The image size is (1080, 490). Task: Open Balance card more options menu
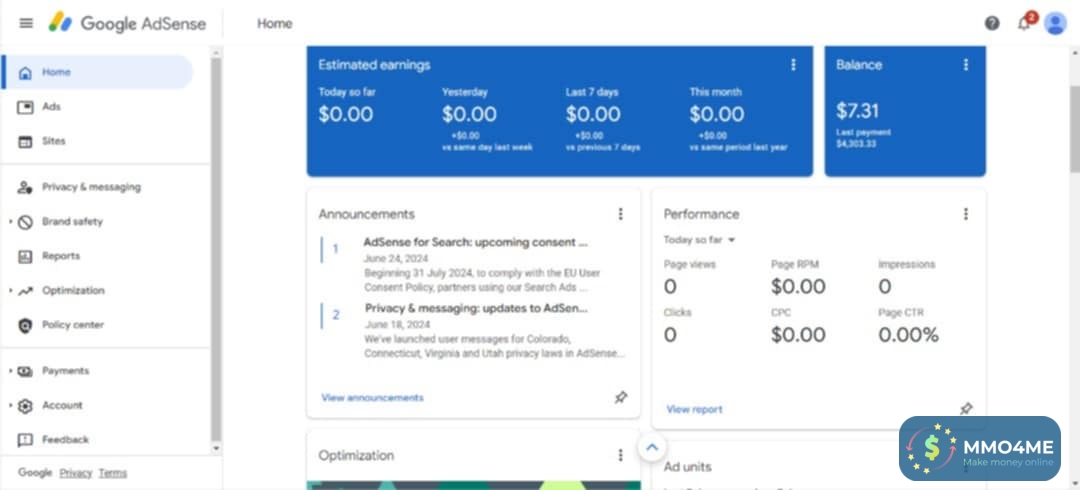click(x=966, y=65)
